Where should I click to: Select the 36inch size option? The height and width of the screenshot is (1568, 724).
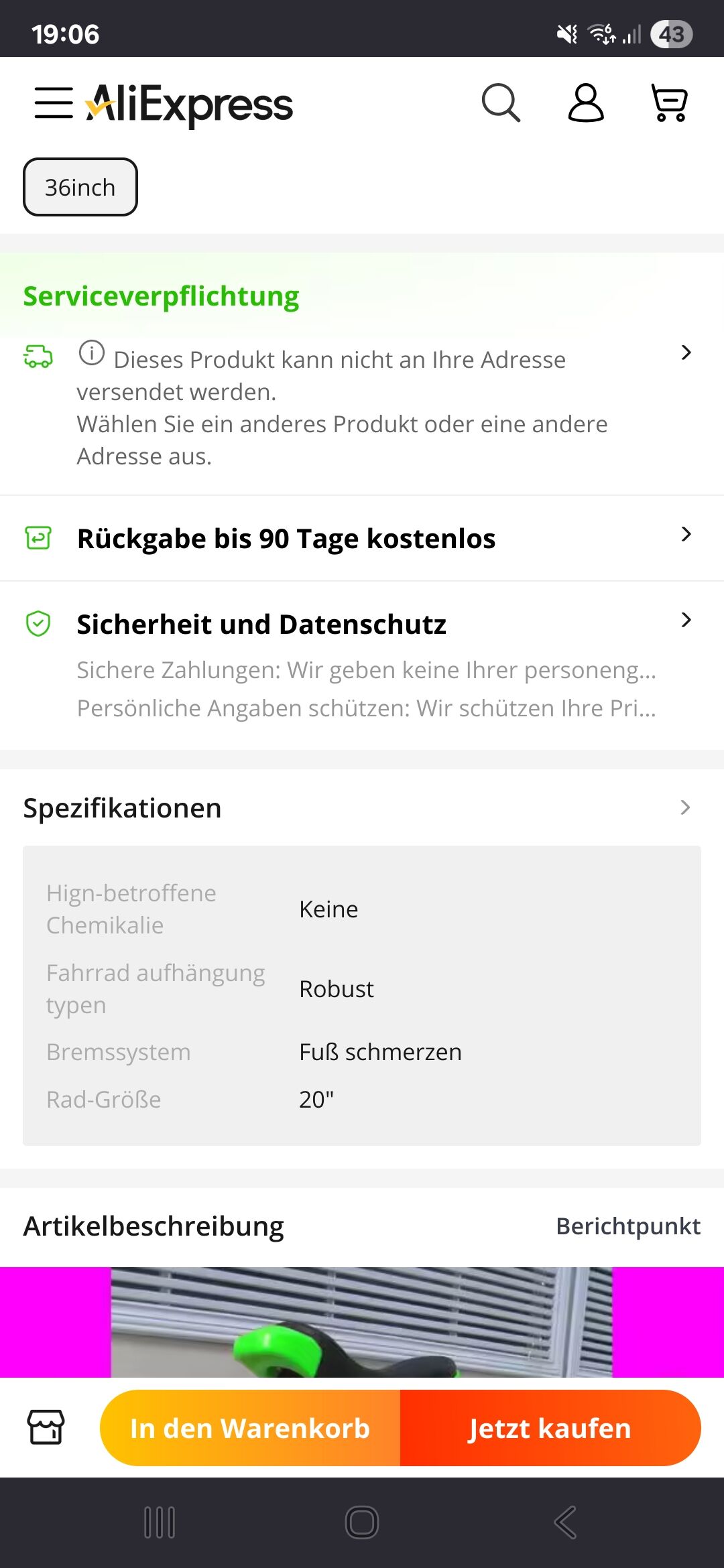pyautogui.click(x=80, y=187)
